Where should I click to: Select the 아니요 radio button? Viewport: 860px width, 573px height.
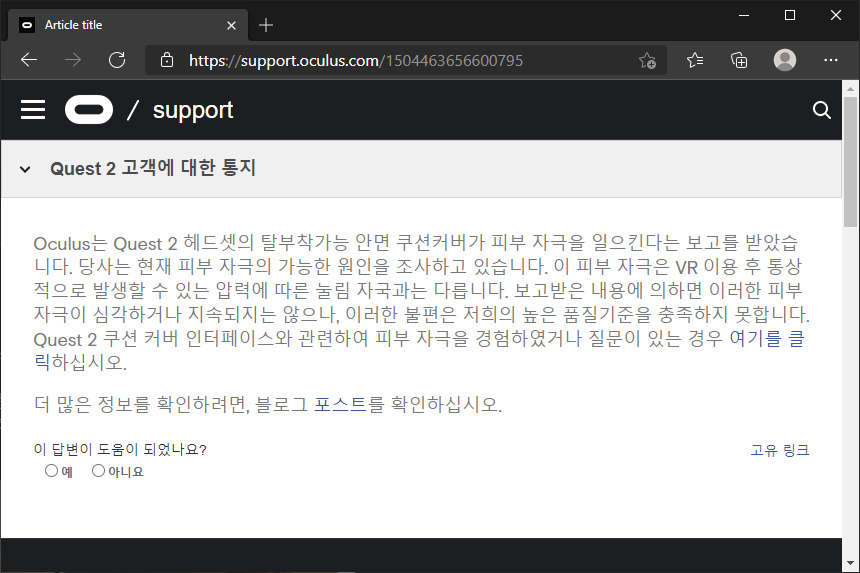(x=98, y=470)
